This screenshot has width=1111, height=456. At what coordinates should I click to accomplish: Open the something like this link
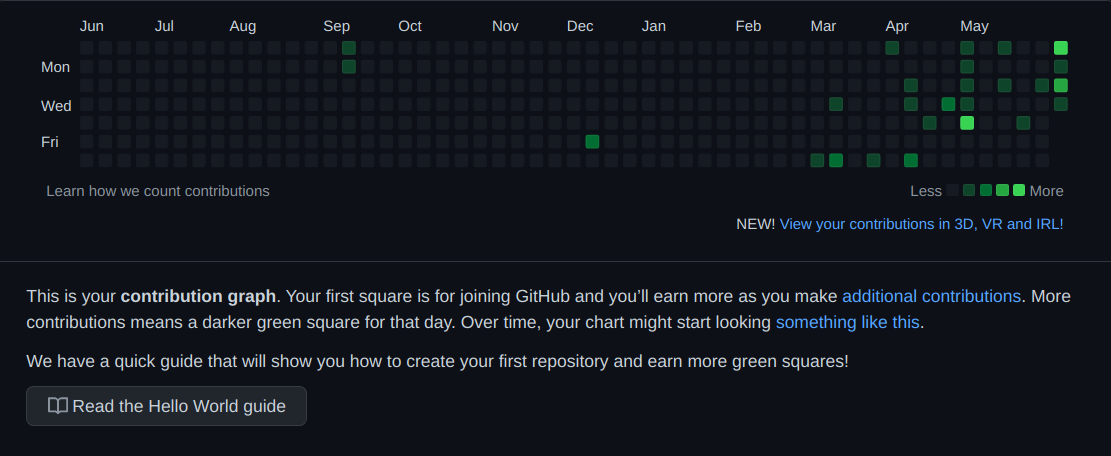[x=847, y=323]
